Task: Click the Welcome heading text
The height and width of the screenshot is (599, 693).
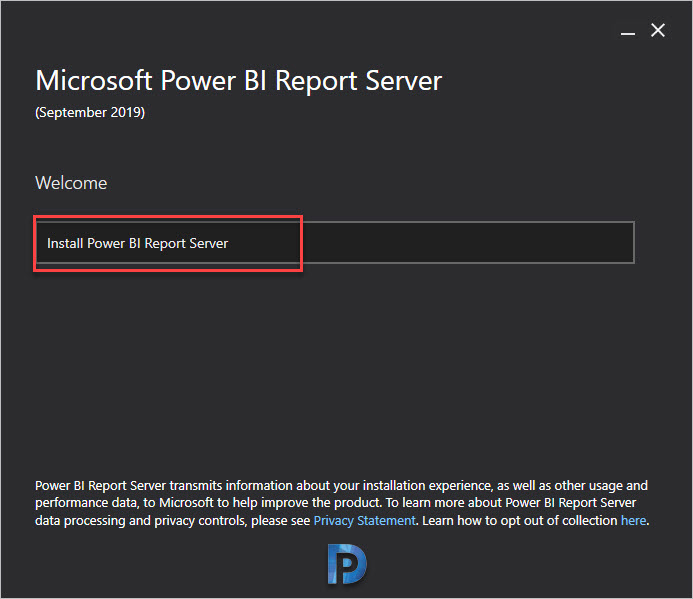Action: tap(71, 183)
